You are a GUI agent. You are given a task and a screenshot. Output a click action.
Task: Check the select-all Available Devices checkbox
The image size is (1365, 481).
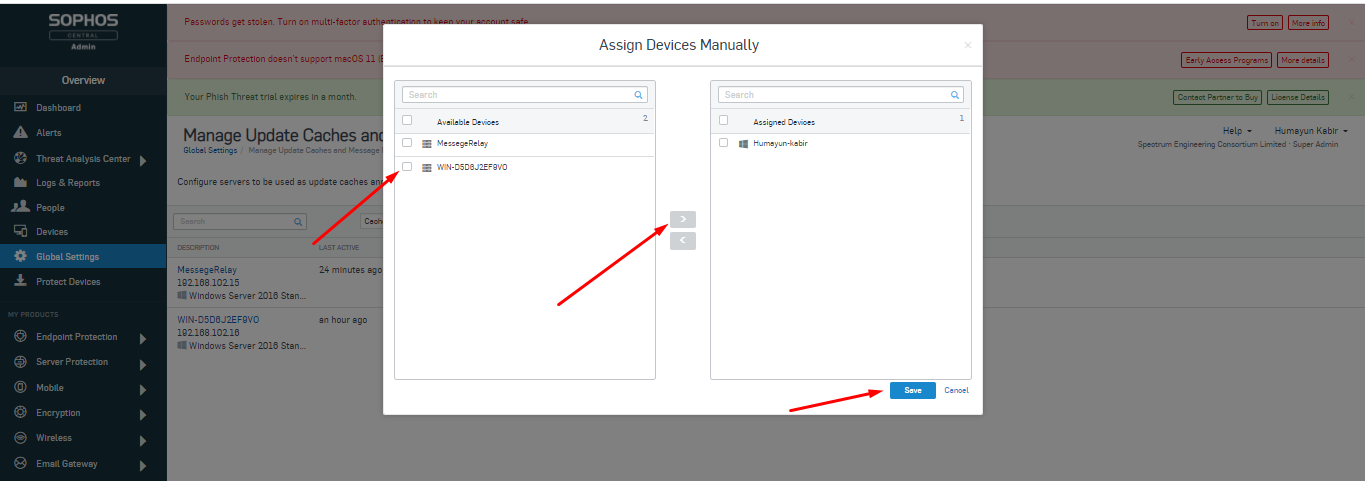[407, 120]
